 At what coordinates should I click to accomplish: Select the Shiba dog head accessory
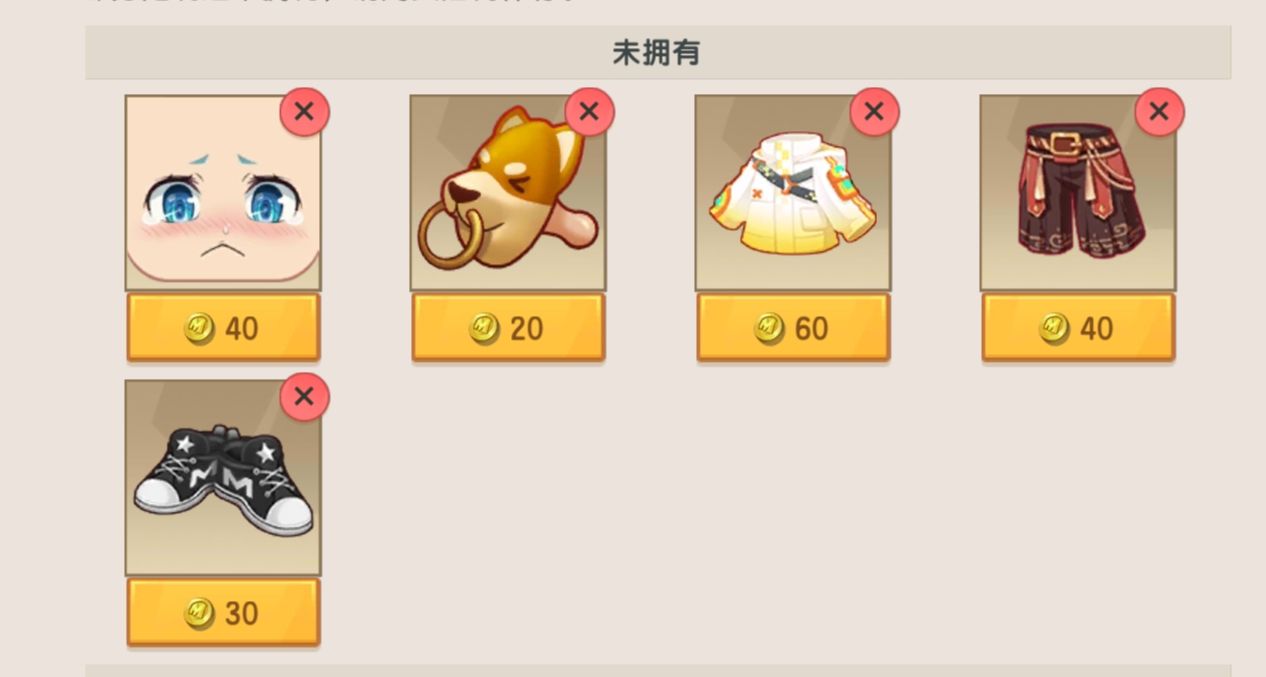[x=508, y=193]
